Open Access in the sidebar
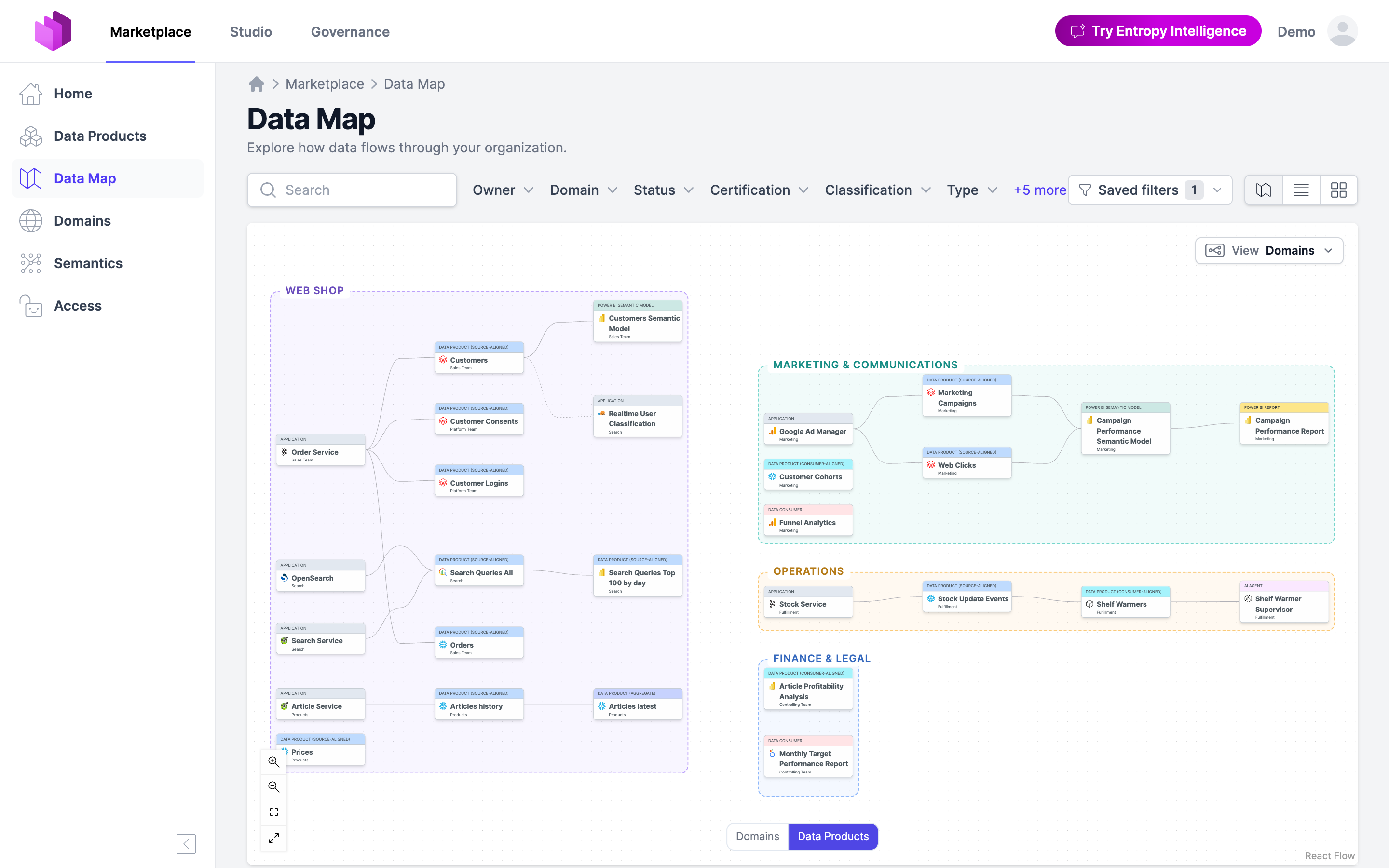1389x868 pixels. (x=108, y=306)
